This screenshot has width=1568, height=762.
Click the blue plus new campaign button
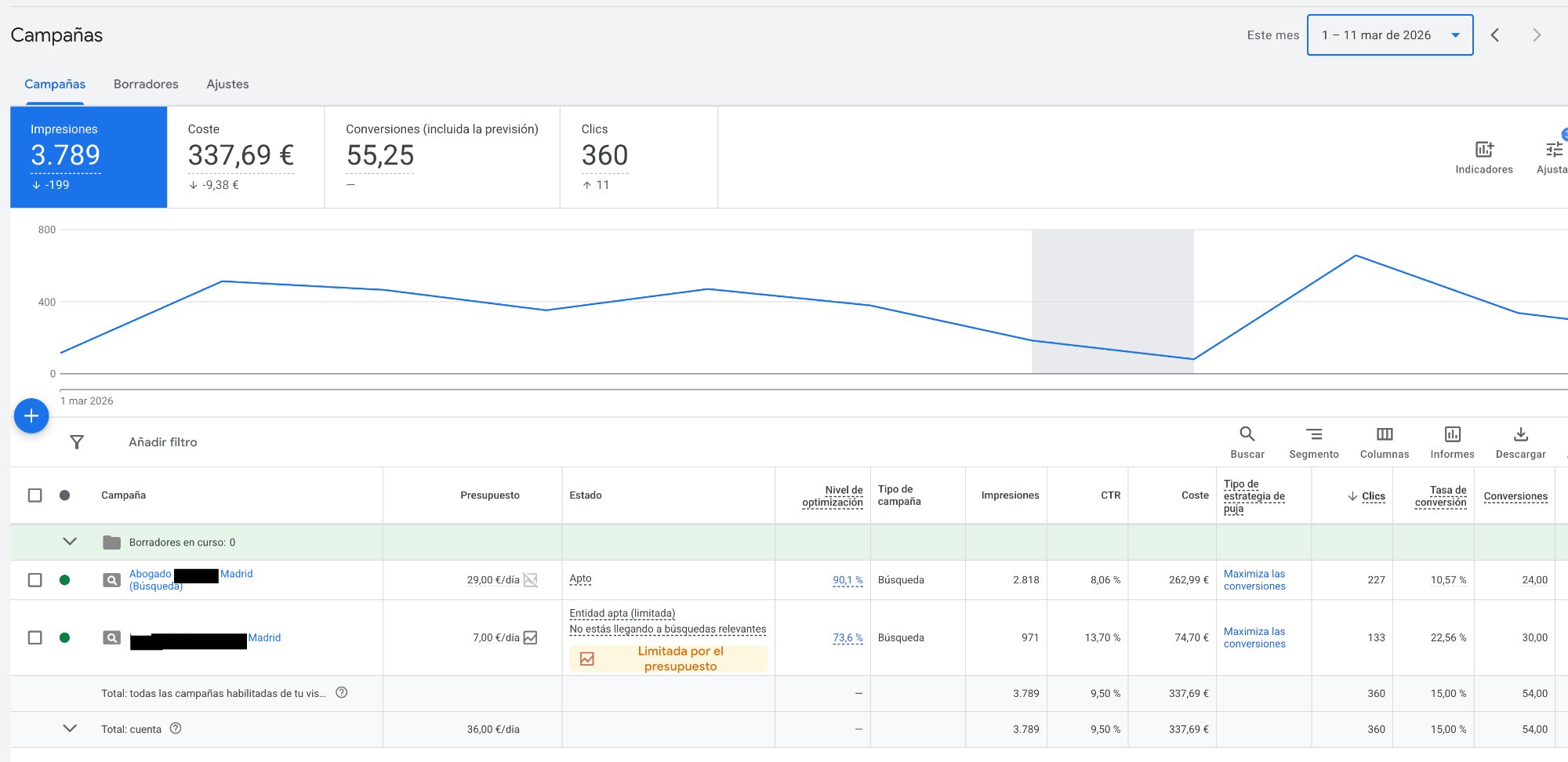click(31, 415)
